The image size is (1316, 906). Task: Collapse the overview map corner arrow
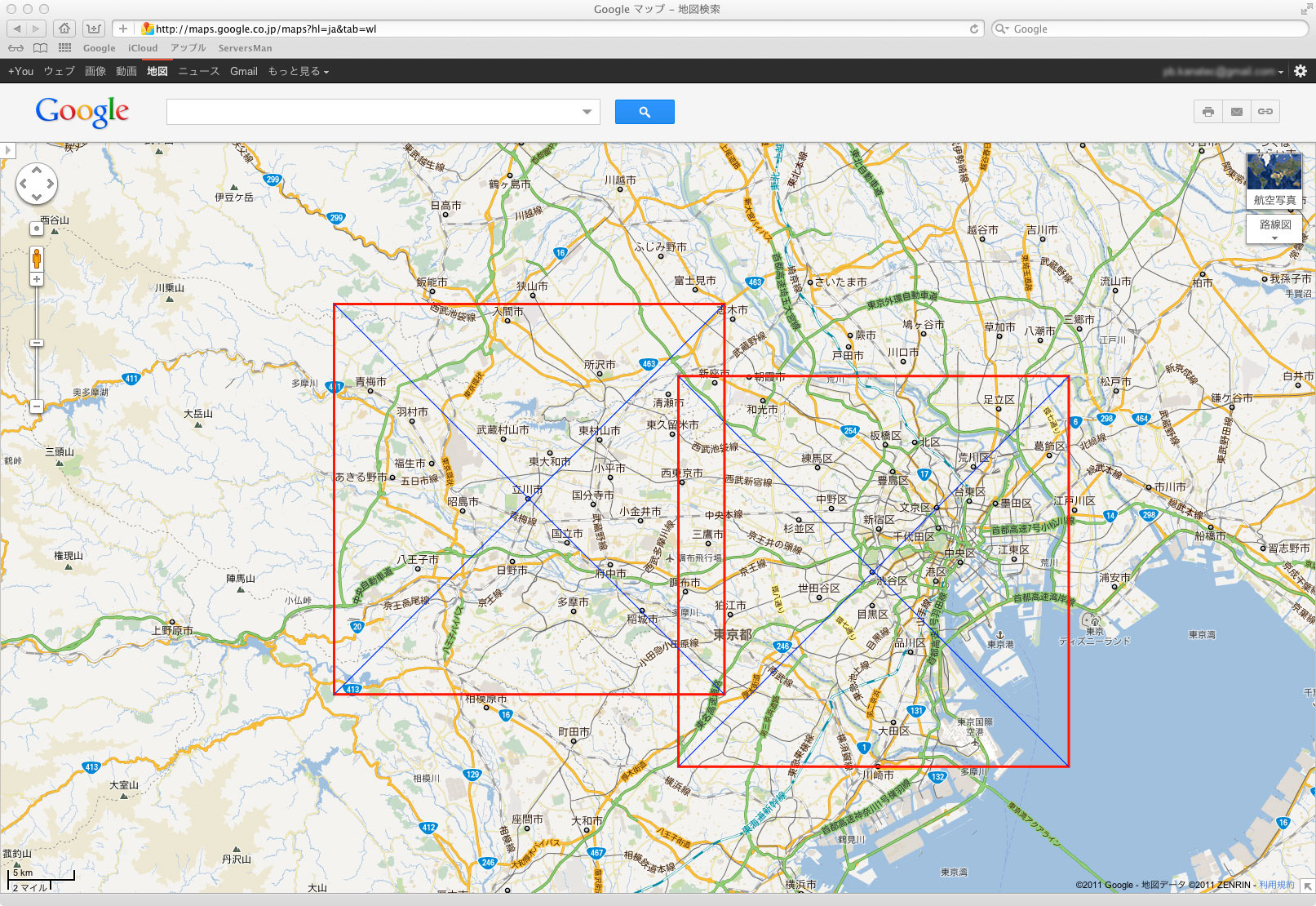click(x=1307, y=886)
